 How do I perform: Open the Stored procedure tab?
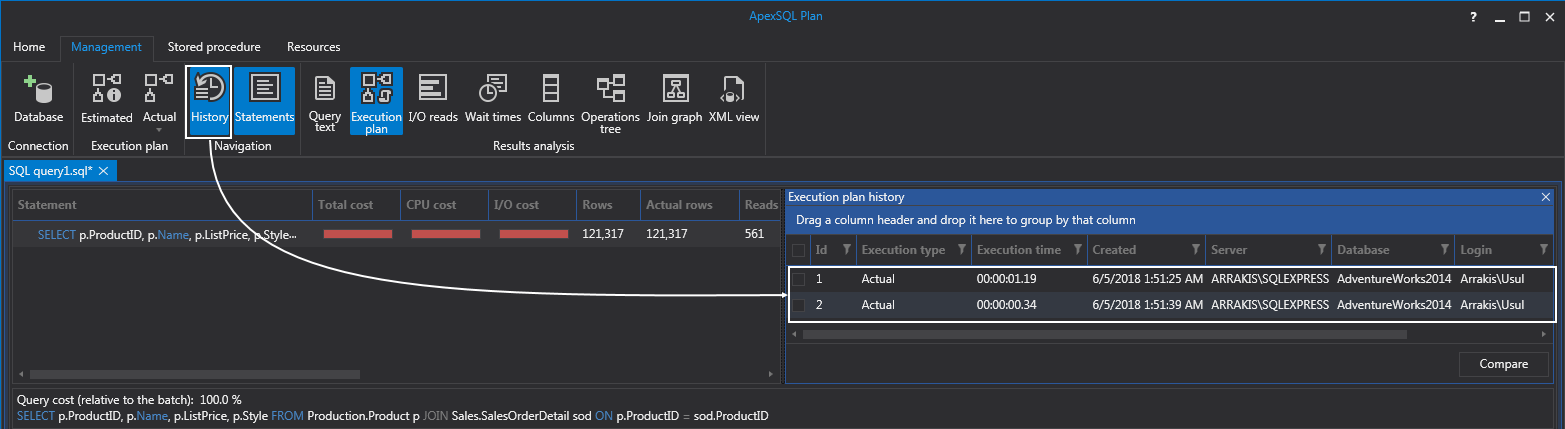pos(214,47)
